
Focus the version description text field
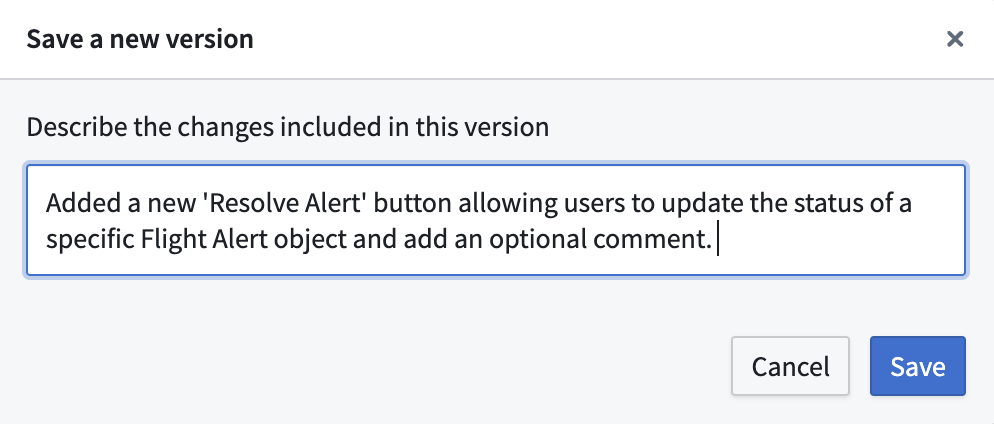(496, 221)
